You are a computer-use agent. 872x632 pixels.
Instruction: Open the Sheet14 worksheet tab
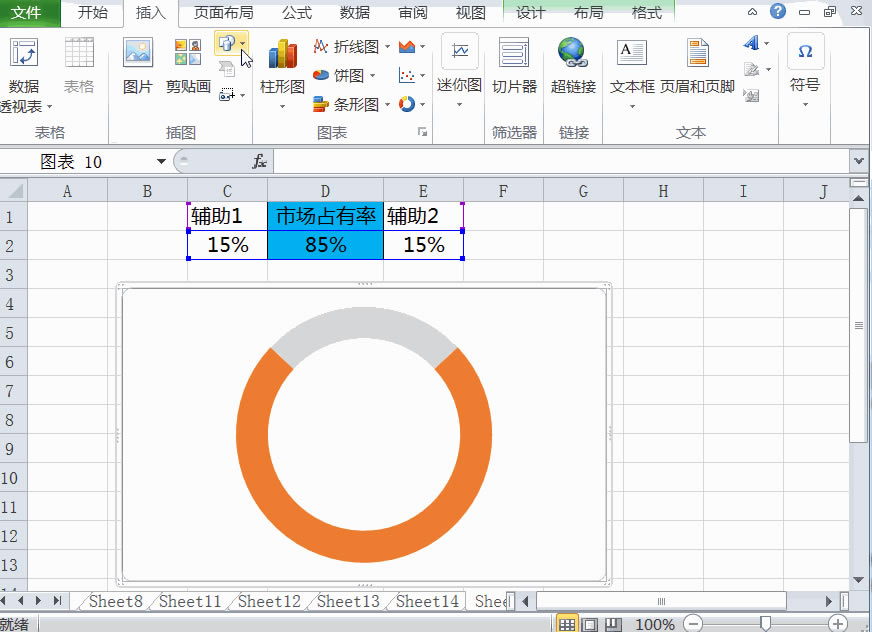click(427, 601)
